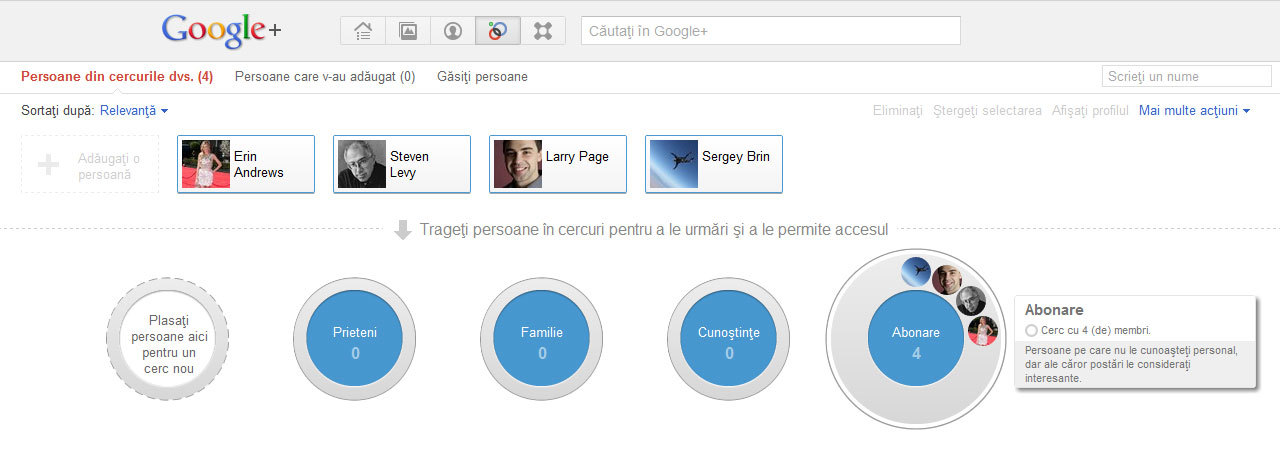
Task: Select the Prieteni circle
Action: (x=355, y=339)
